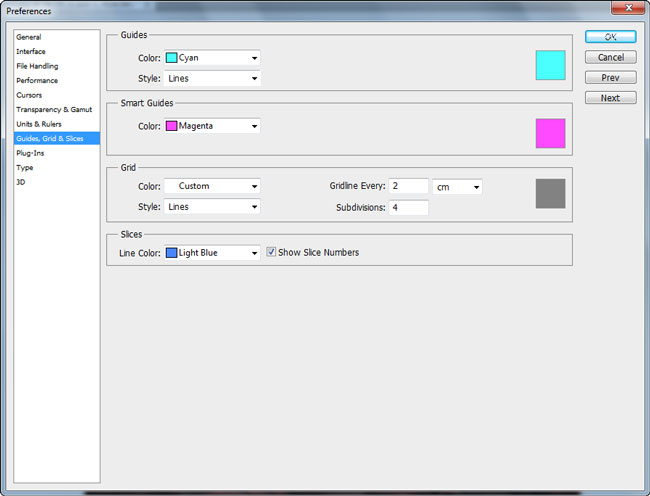
Task: Change the Grid Style dropdown
Action: tap(212, 207)
